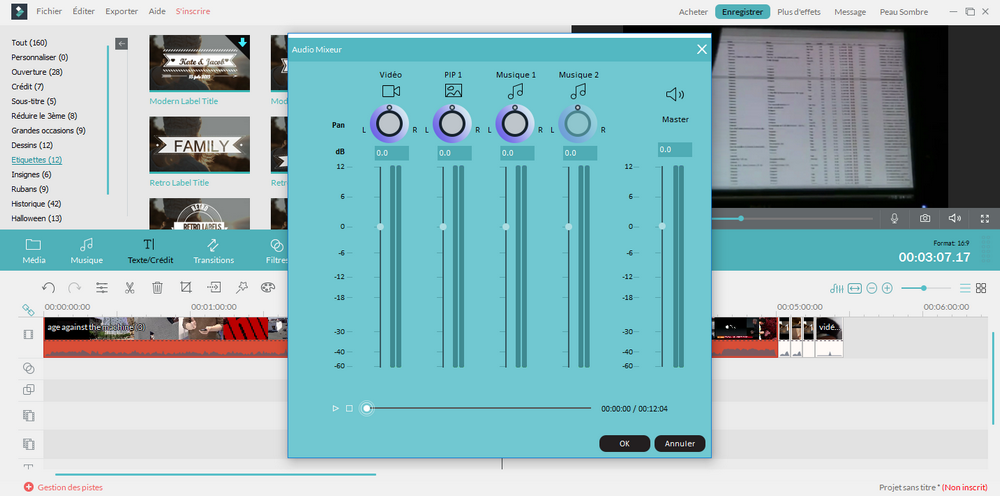Image resolution: width=1000 pixels, height=496 pixels.
Task: Click the microphone voiceover icon under preview
Action: click(895, 218)
